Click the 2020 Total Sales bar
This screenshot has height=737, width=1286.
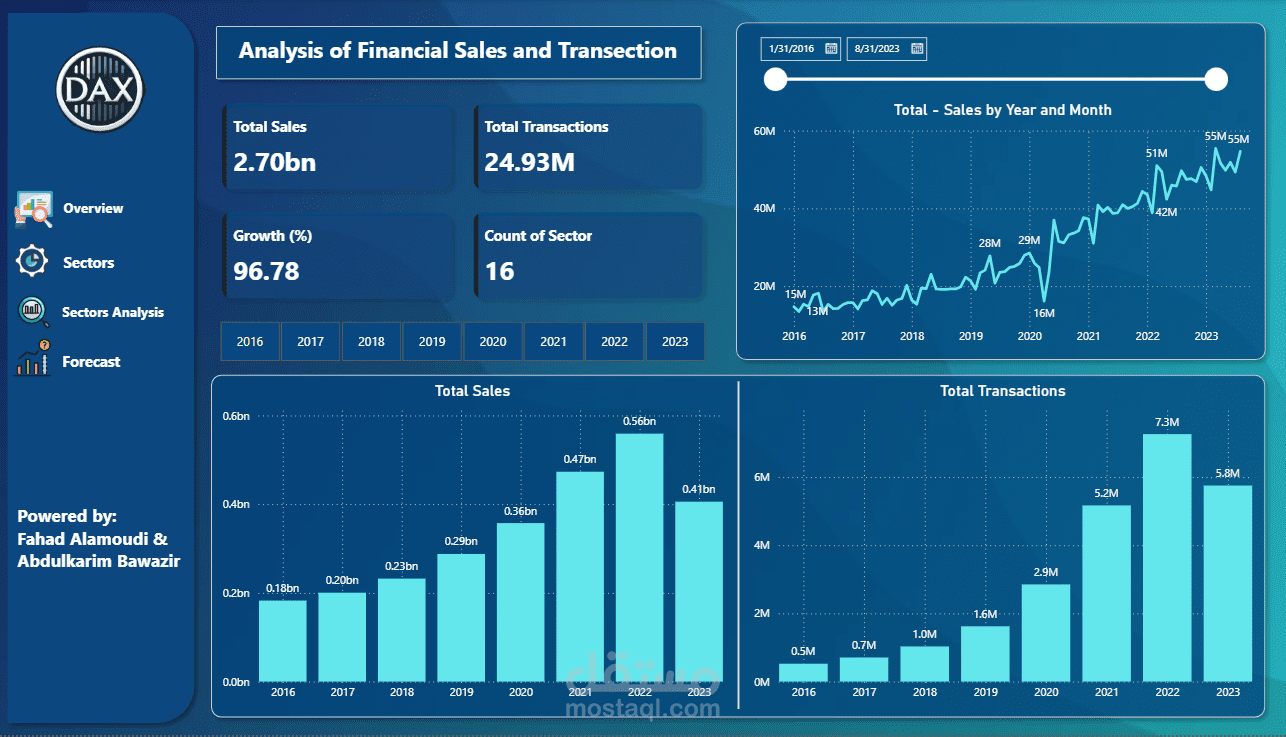coord(520,602)
